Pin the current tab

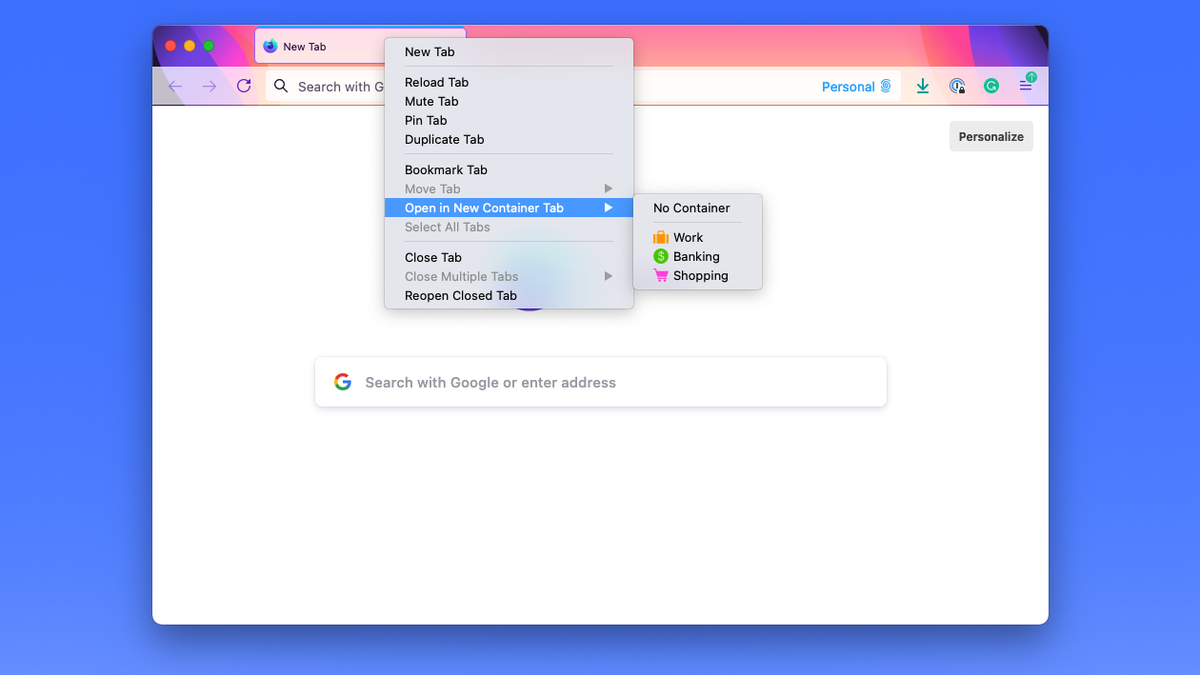pyautogui.click(x=424, y=120)
